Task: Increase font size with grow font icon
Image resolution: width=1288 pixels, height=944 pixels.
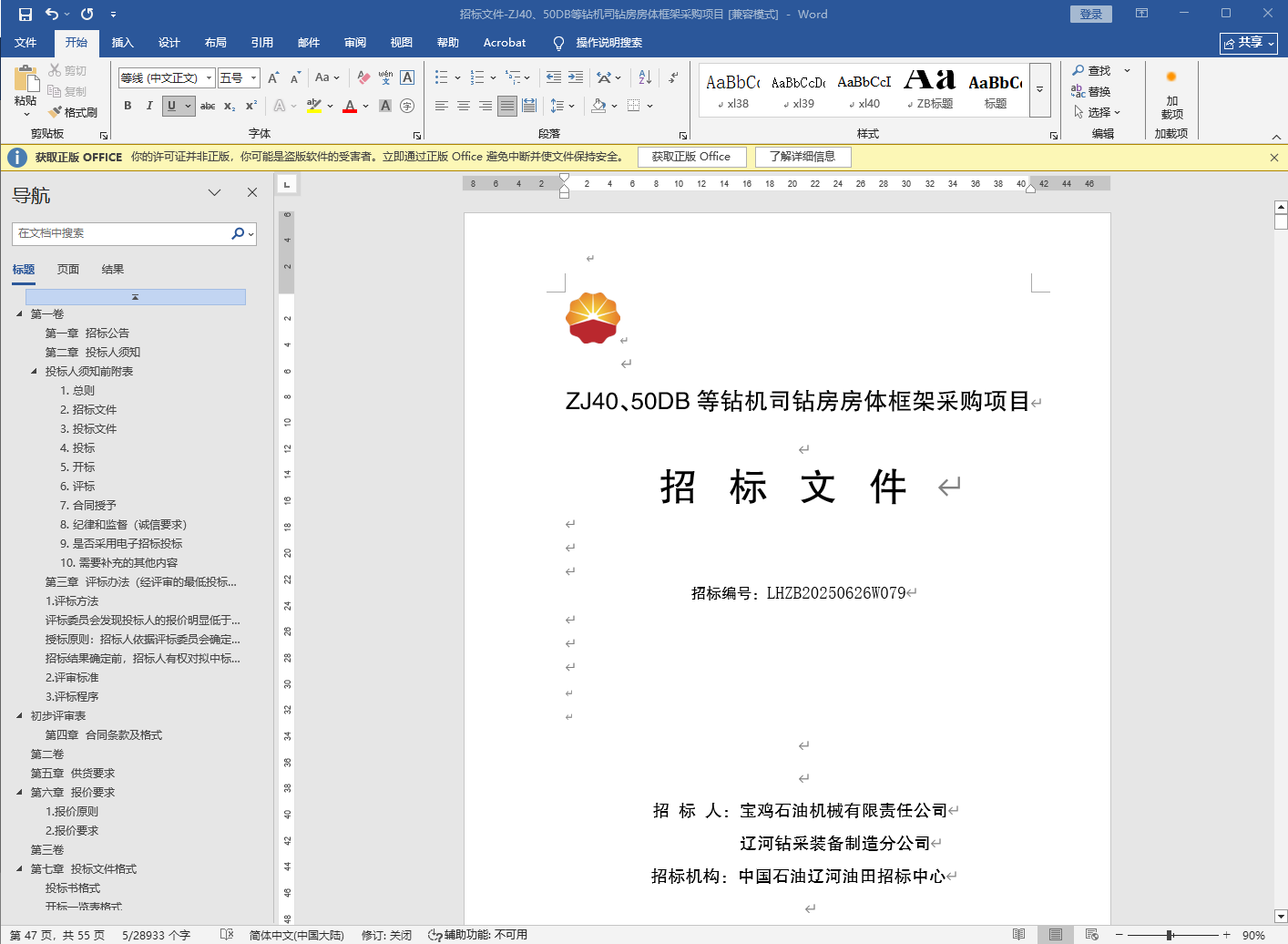Action: pos(273,78)
